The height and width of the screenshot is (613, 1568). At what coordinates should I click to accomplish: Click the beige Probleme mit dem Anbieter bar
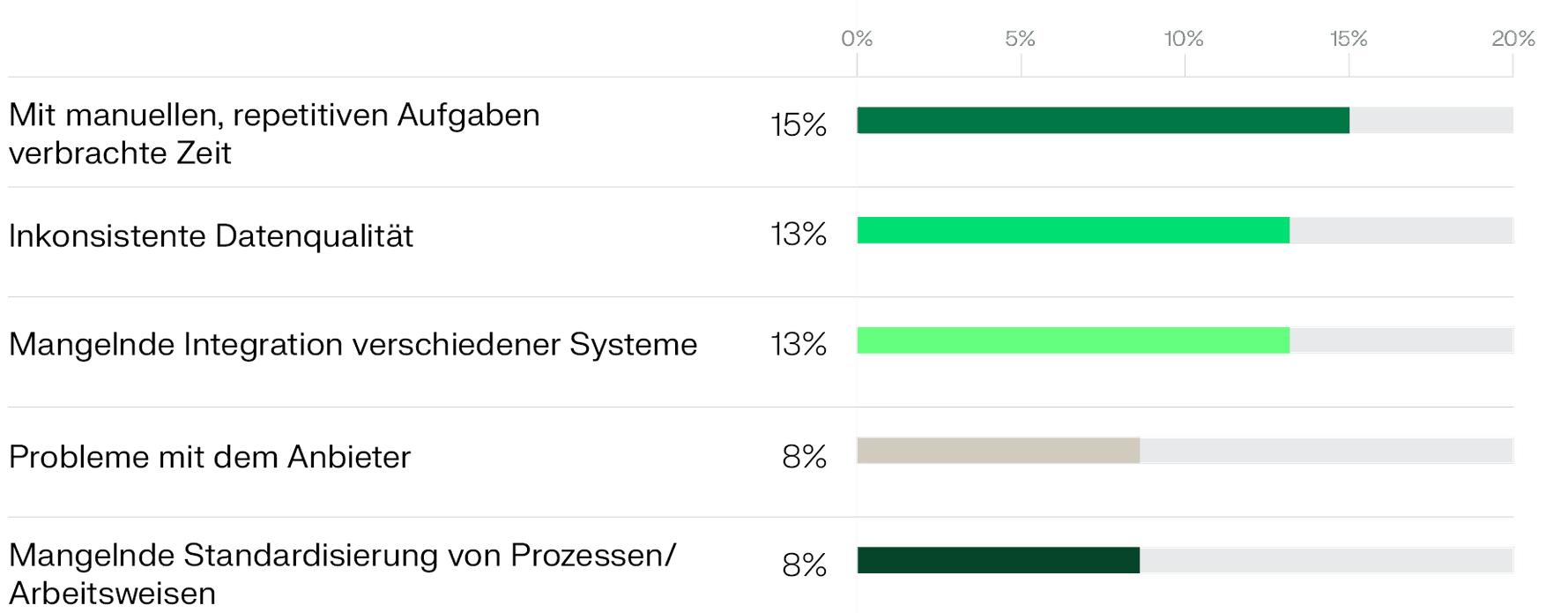(998, 451)
